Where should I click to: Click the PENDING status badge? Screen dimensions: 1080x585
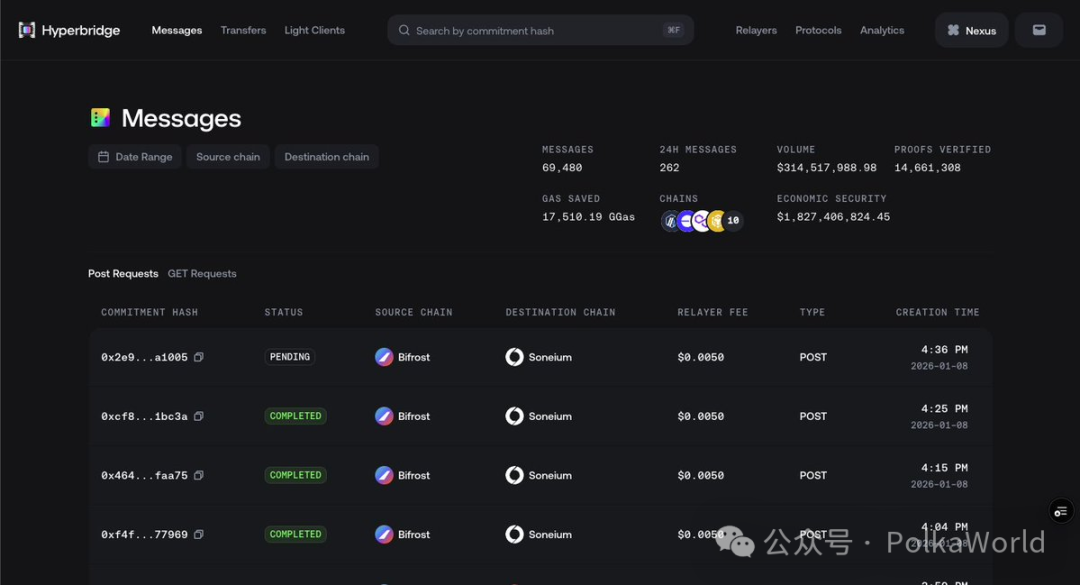[x=290, y=357]
